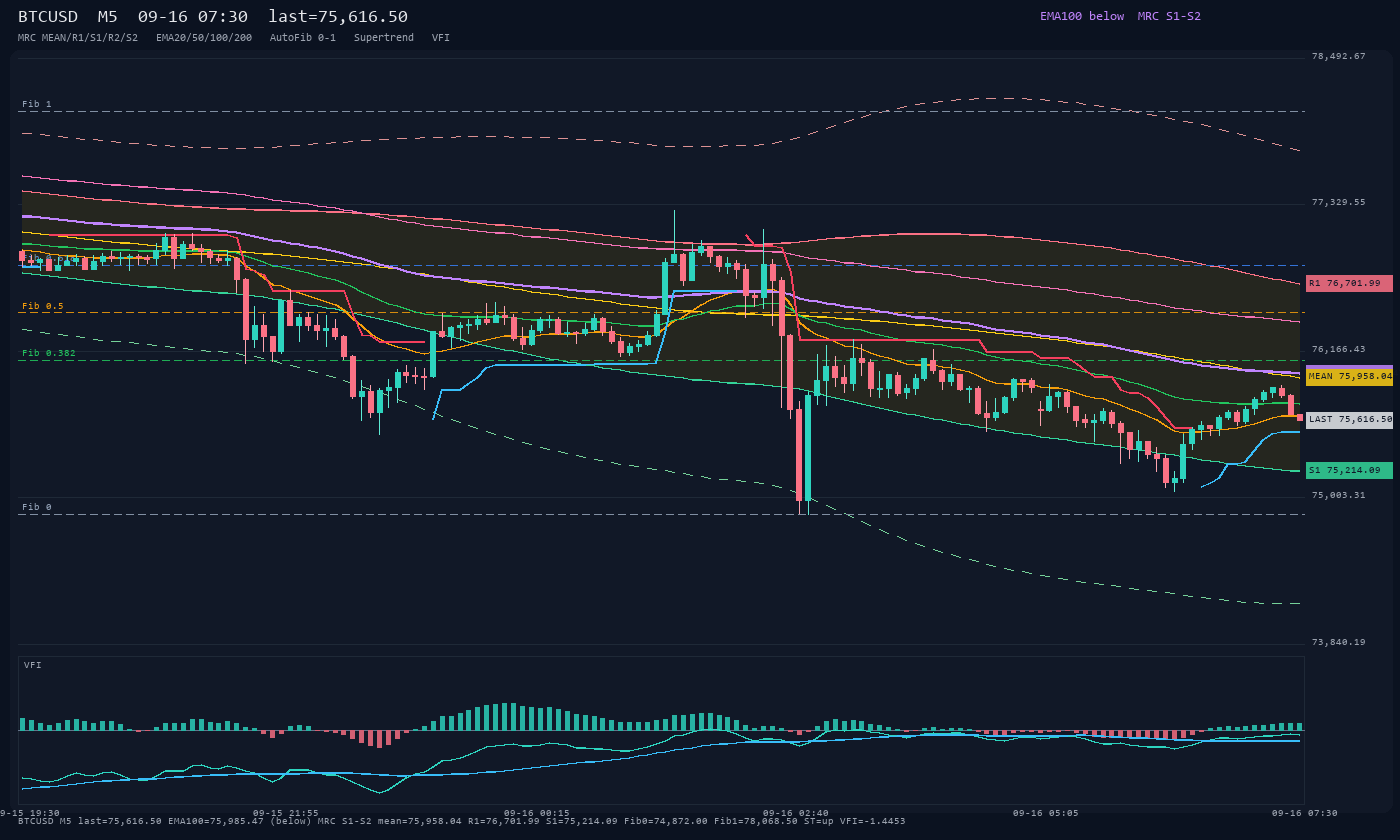Screen dimensions: 1400x840
Task: Select the 09-15 19:30 time axis label
Action: (x=30, y=813)
